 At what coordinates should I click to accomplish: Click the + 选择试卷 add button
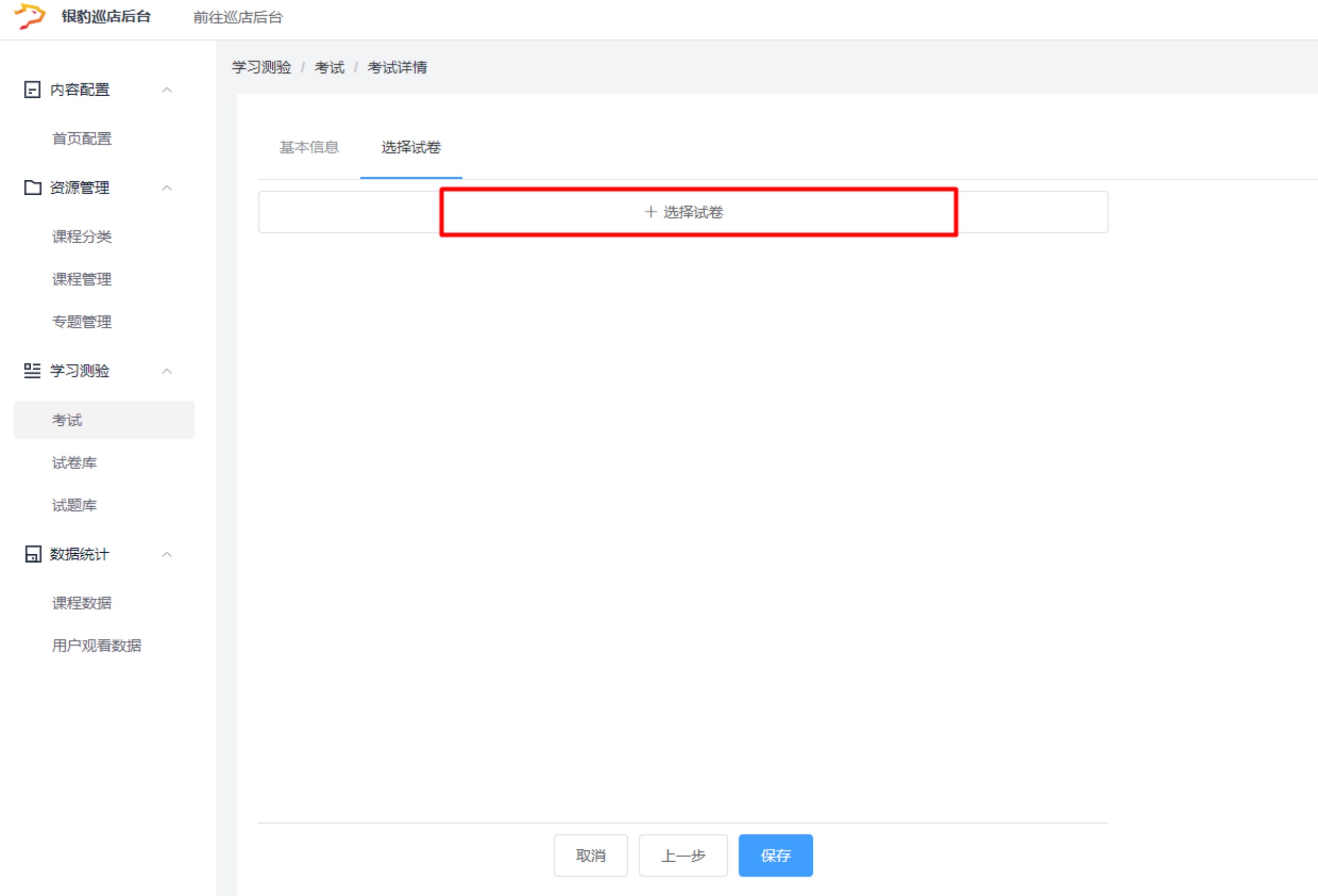[x=683, y=212]
